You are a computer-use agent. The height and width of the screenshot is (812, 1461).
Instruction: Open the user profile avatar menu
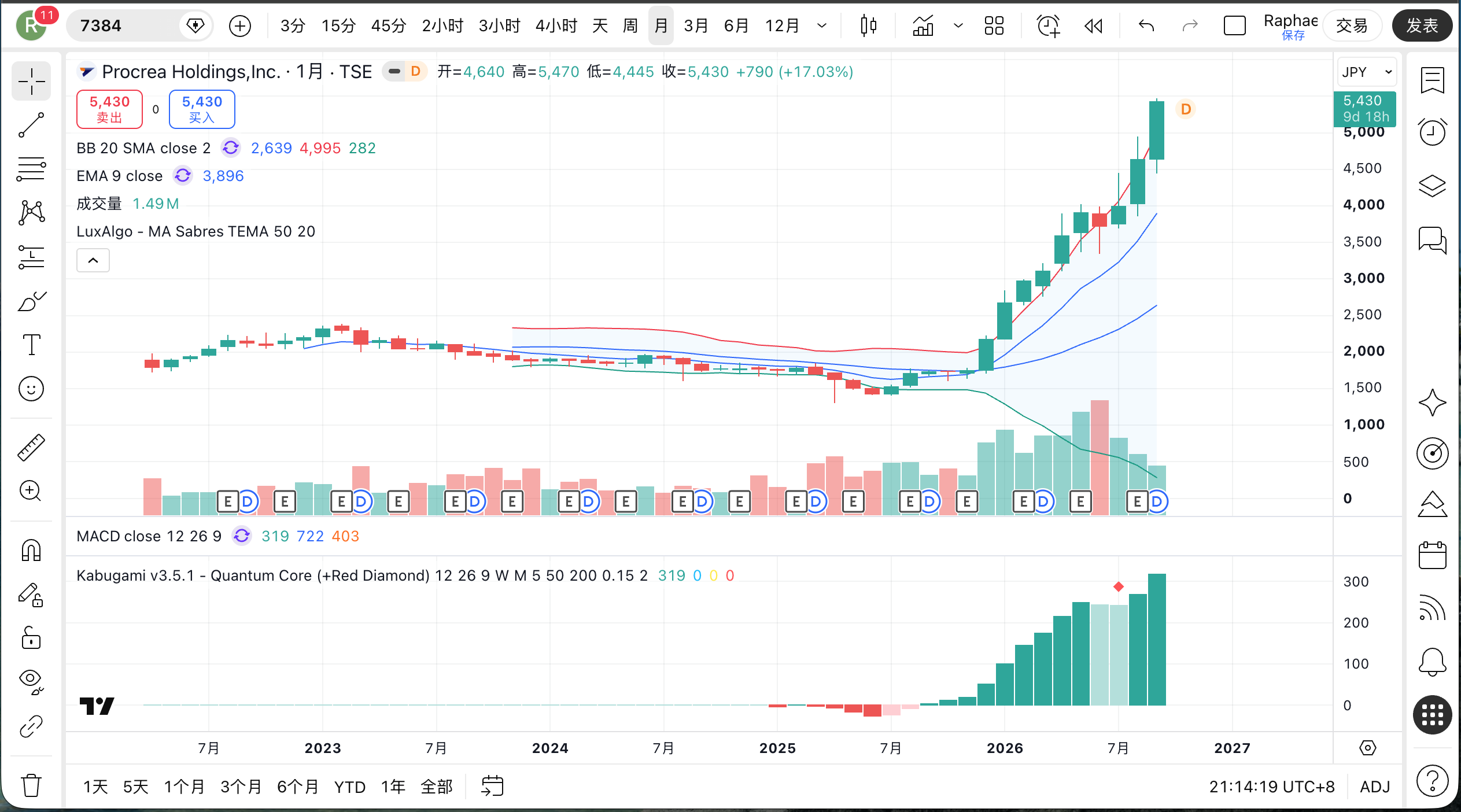pyautogui.click(x=31, y=26)
